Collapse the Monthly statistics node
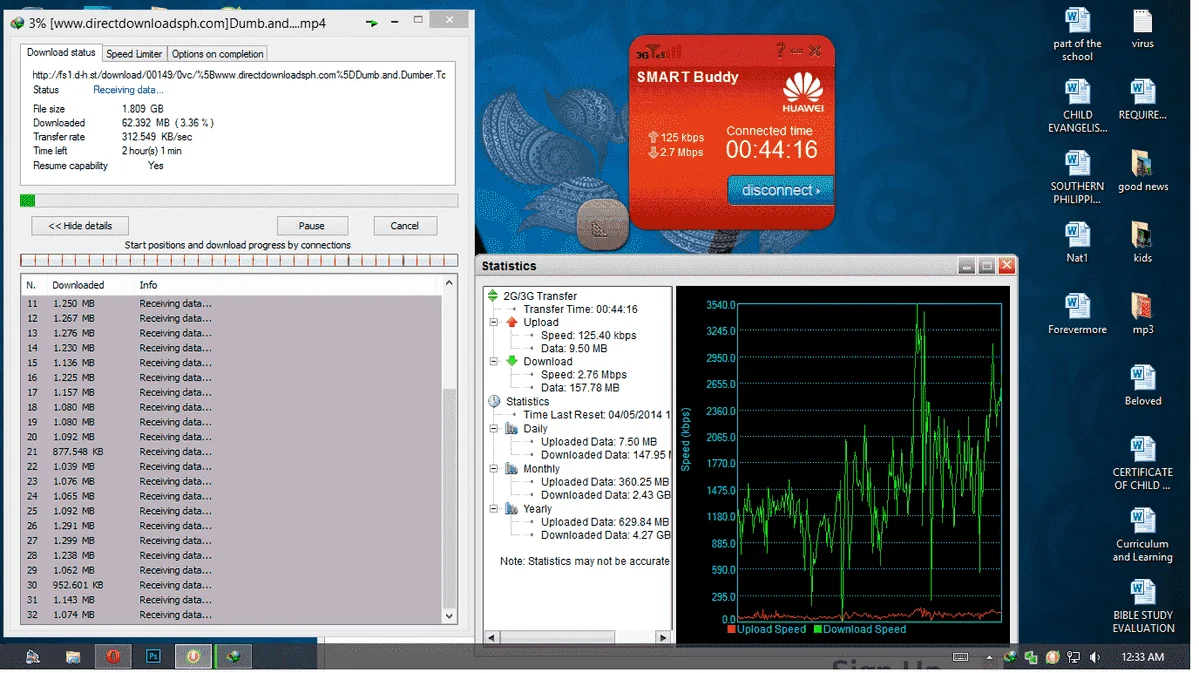Image resolution: width=1199 pixels, height=673 pixels. [x=494, y=469]
